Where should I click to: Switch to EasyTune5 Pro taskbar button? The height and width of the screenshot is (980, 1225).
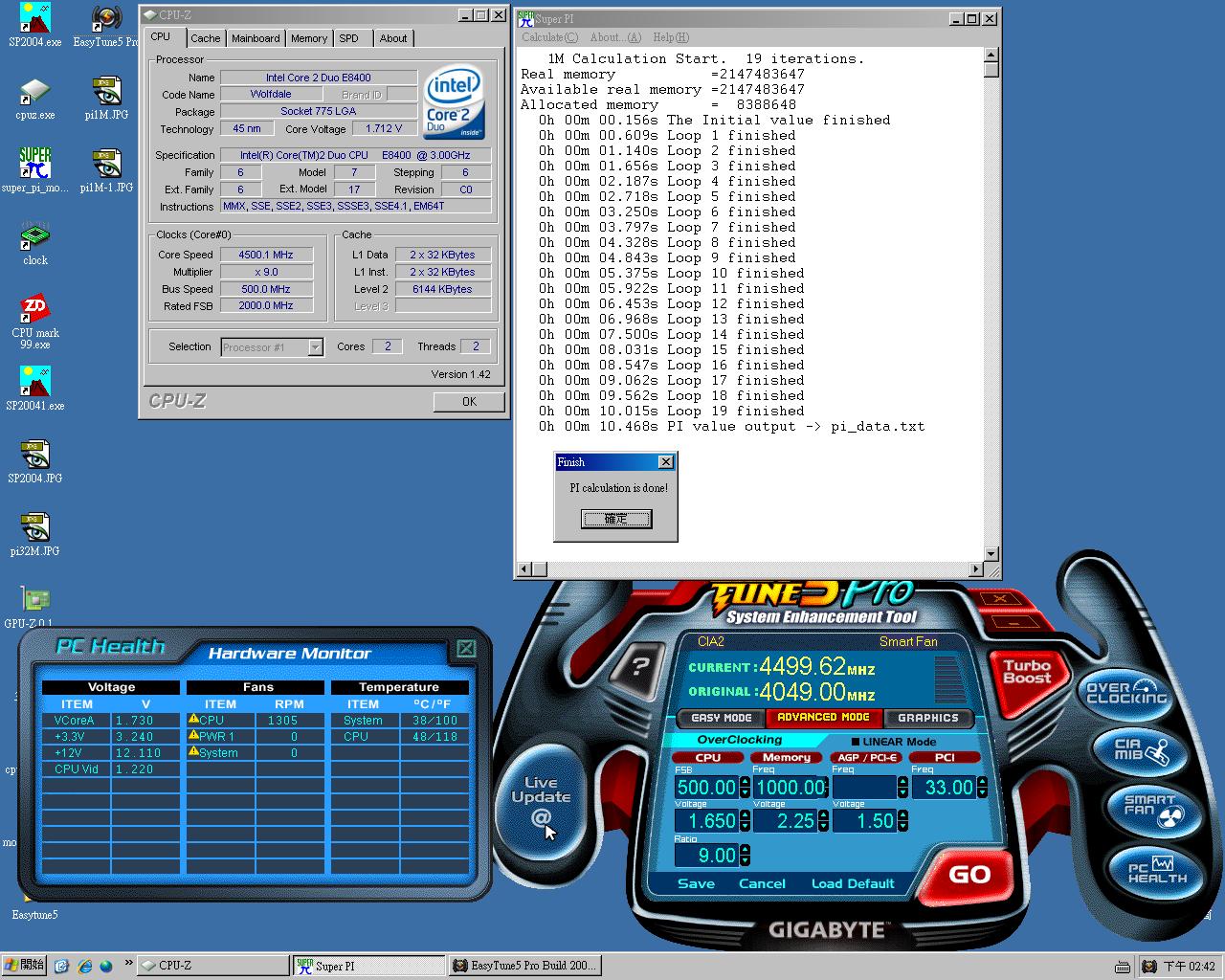524,966
